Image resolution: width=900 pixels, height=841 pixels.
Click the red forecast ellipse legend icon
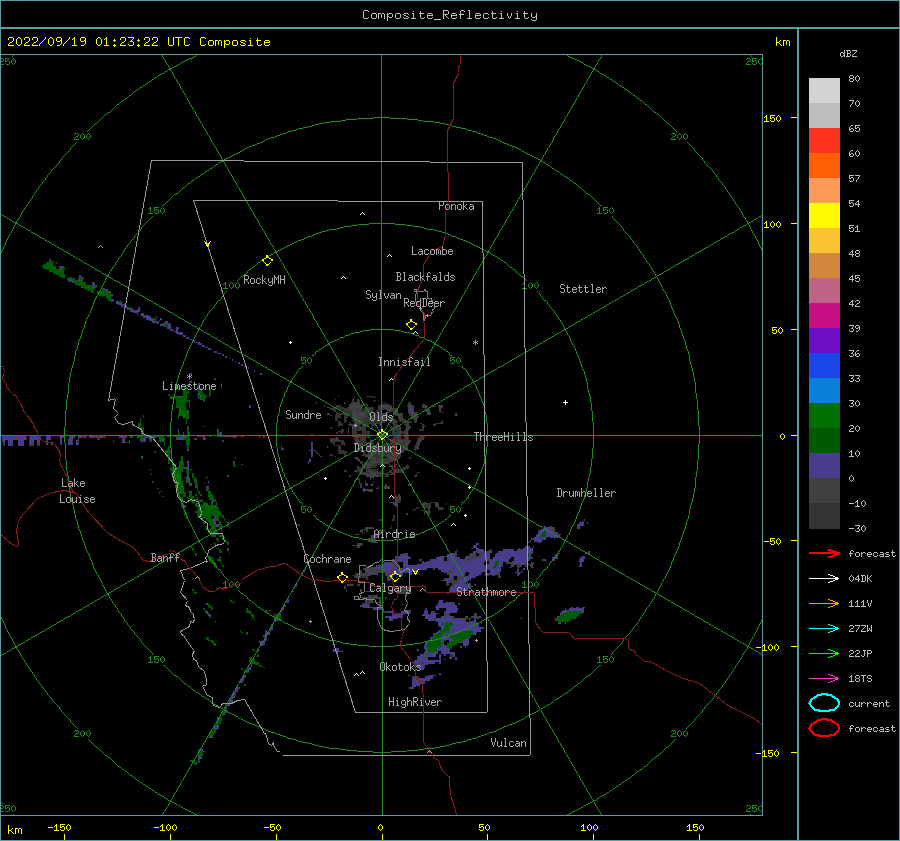pyautogui.click(x=824, y=728)
